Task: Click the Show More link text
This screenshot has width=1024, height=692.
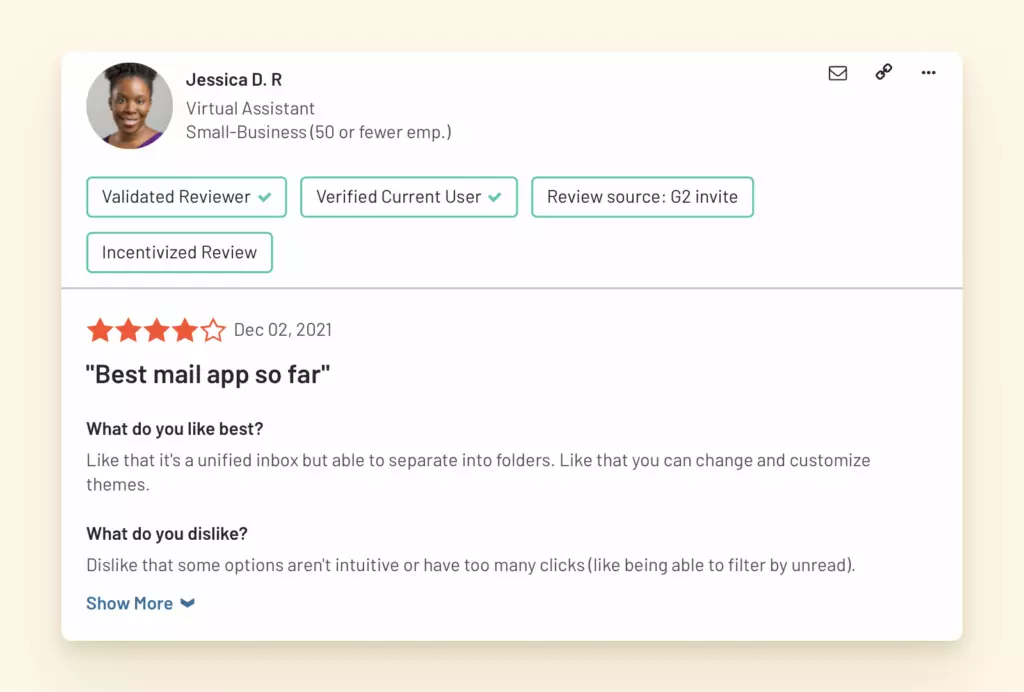Action: click(129, 603)
